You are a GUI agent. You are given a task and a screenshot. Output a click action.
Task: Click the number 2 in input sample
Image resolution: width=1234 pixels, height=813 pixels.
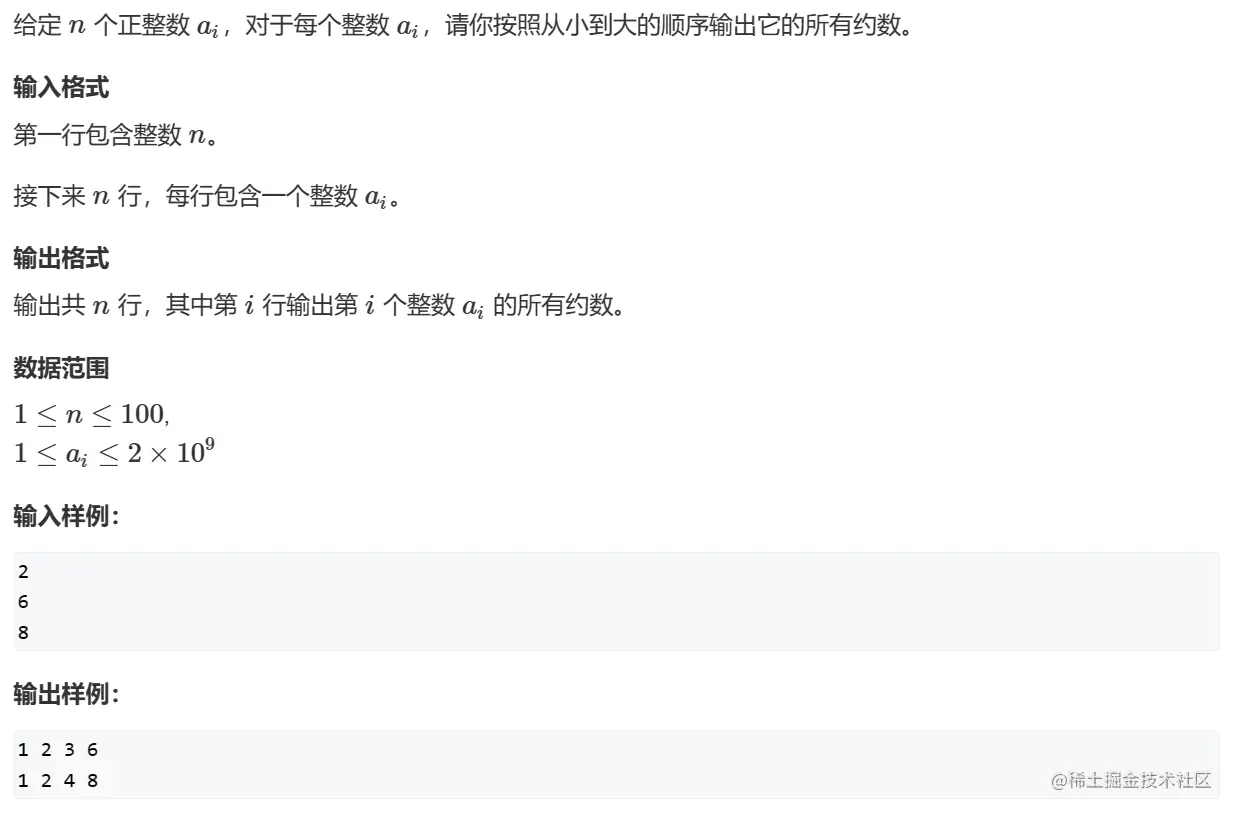pos(23,573)
